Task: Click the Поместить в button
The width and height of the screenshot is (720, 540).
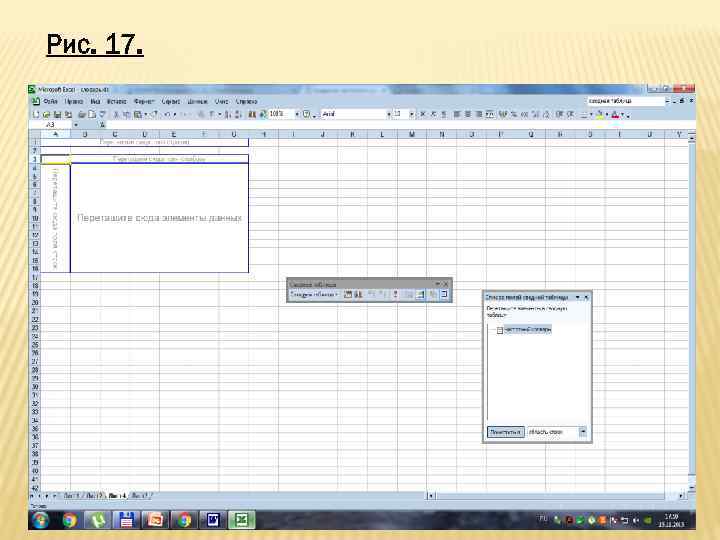Action: click(x=505, y=432)
